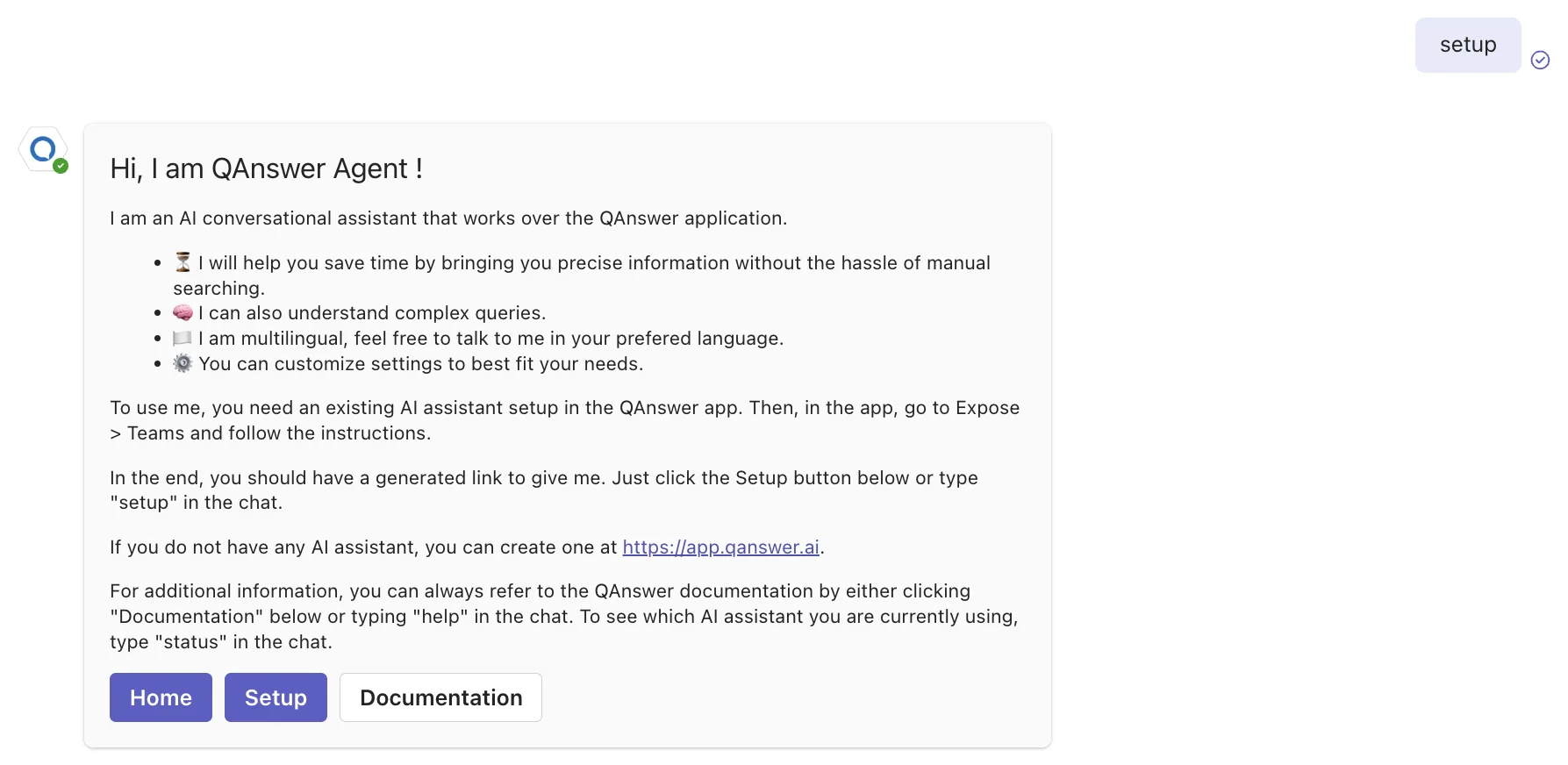
Task: Click the "I am multilingual" bullet text
Action: point(490,339)
